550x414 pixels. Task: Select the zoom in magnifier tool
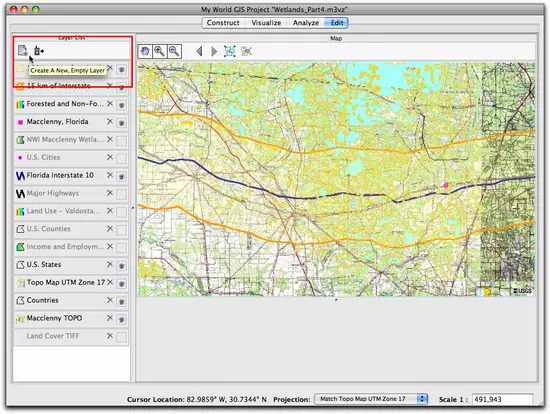[160, 52]
